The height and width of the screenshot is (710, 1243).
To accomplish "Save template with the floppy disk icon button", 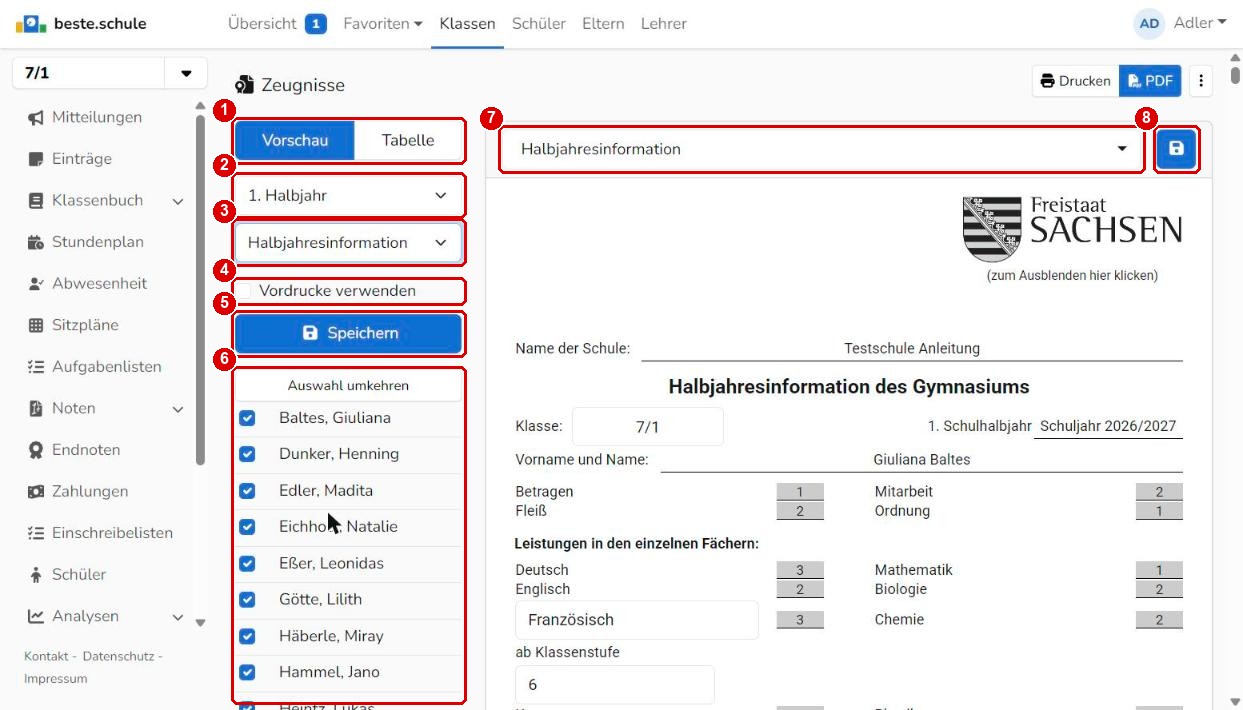I will [x=1176, y=149].
